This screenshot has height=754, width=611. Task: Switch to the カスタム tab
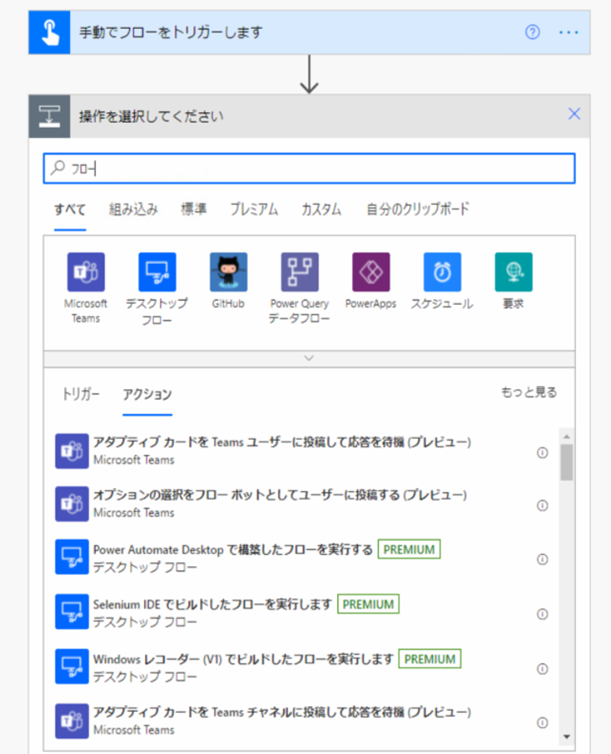pos(321,209)
